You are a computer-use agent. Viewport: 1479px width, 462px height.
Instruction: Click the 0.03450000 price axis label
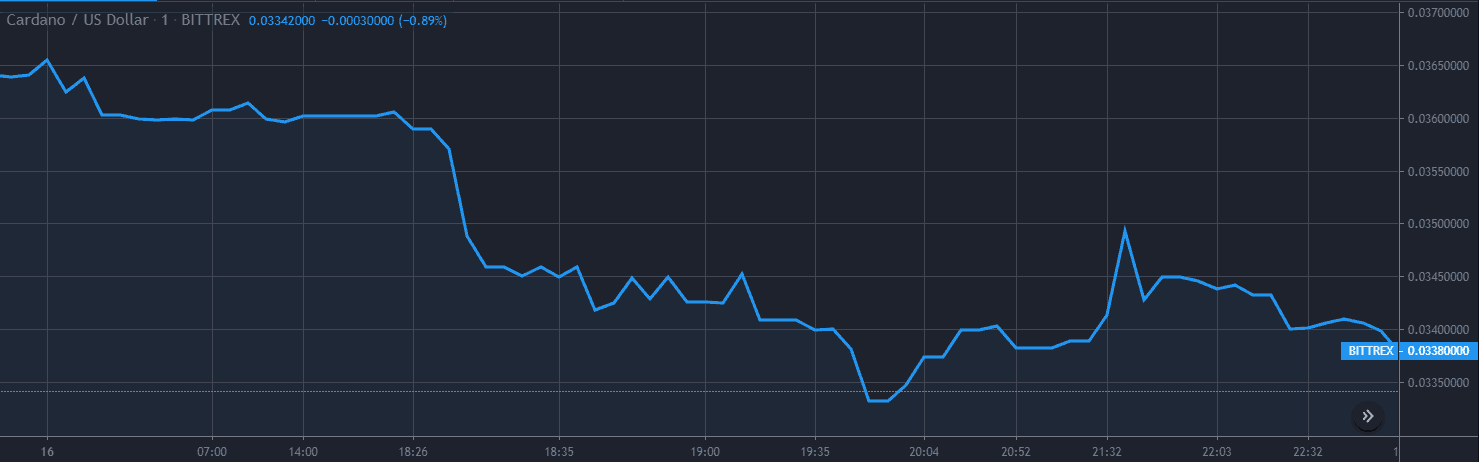tap(1438, 277)
